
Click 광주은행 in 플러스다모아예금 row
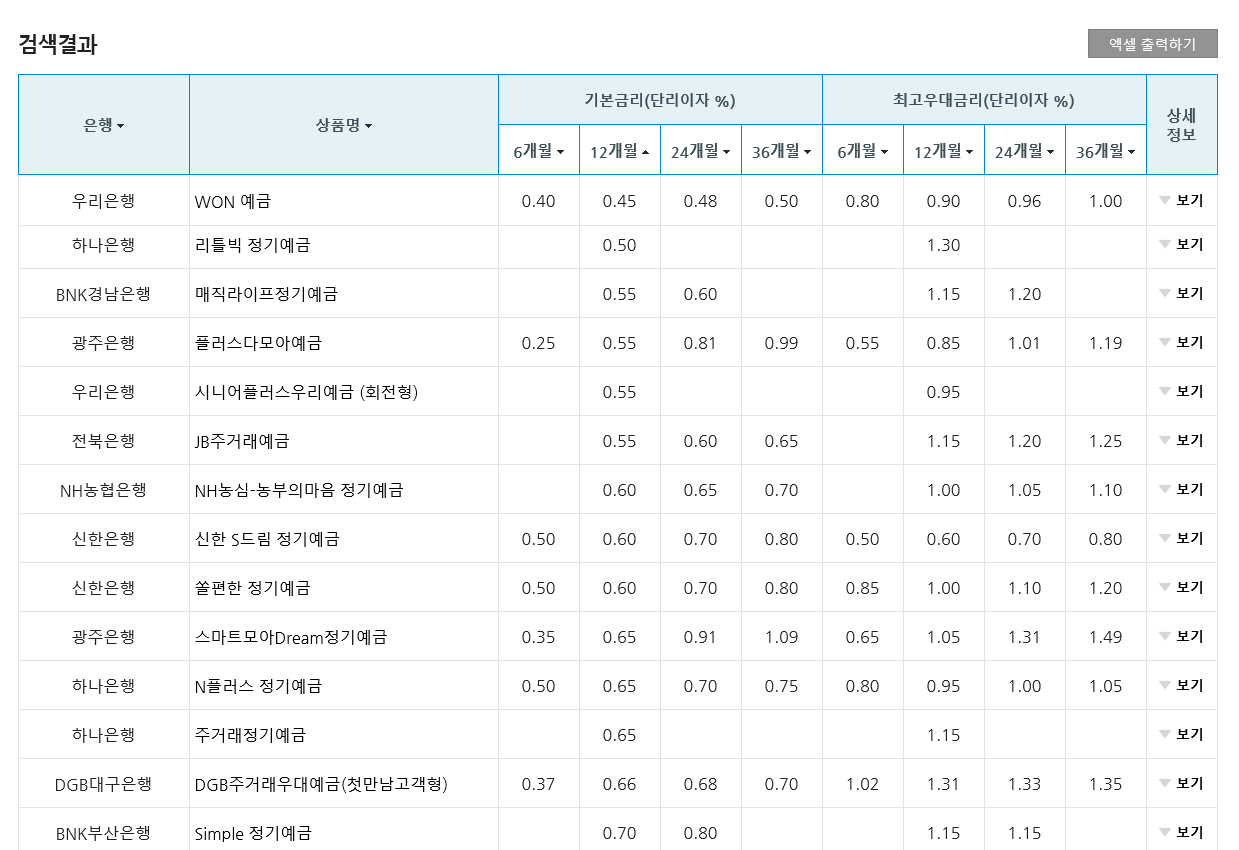(x=103, y=343)
